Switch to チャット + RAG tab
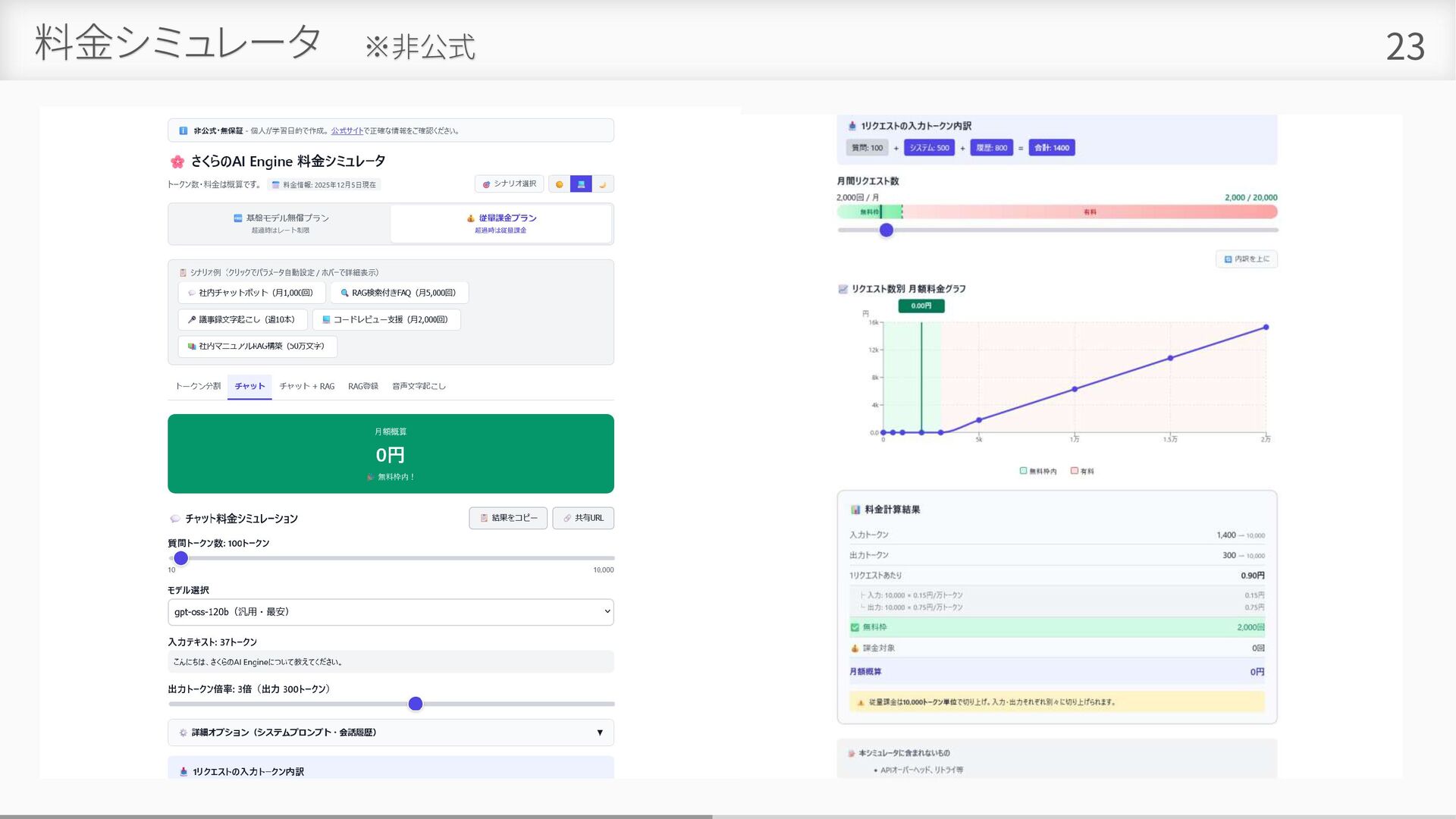Image resolution: width=1456 pixels, height=819 pixels. point(306,387)
